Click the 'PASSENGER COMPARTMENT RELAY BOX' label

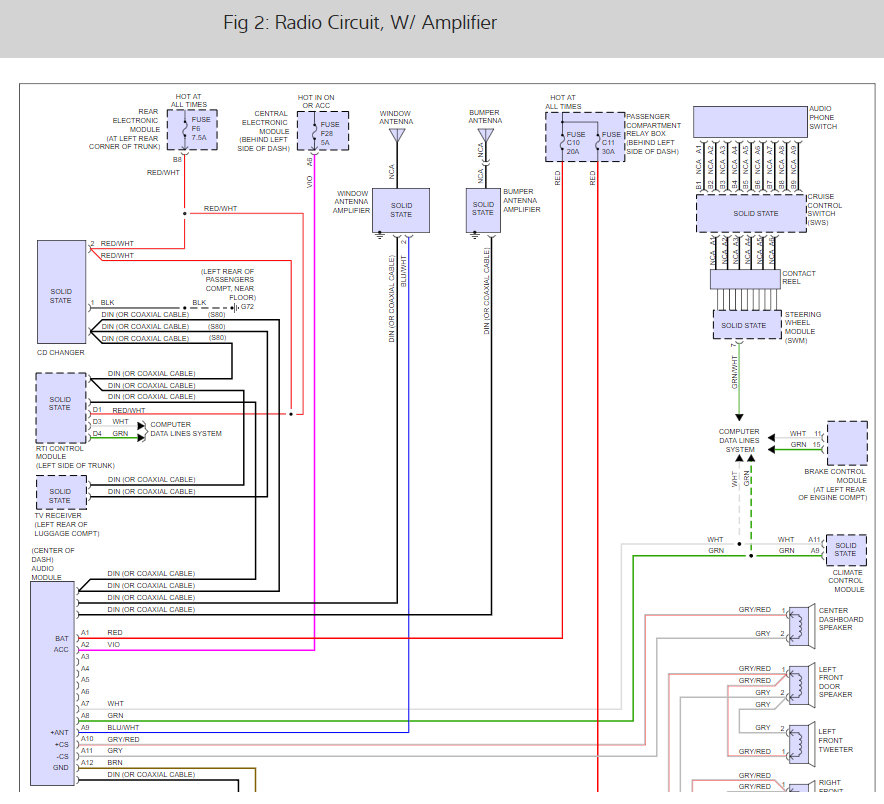653,125
